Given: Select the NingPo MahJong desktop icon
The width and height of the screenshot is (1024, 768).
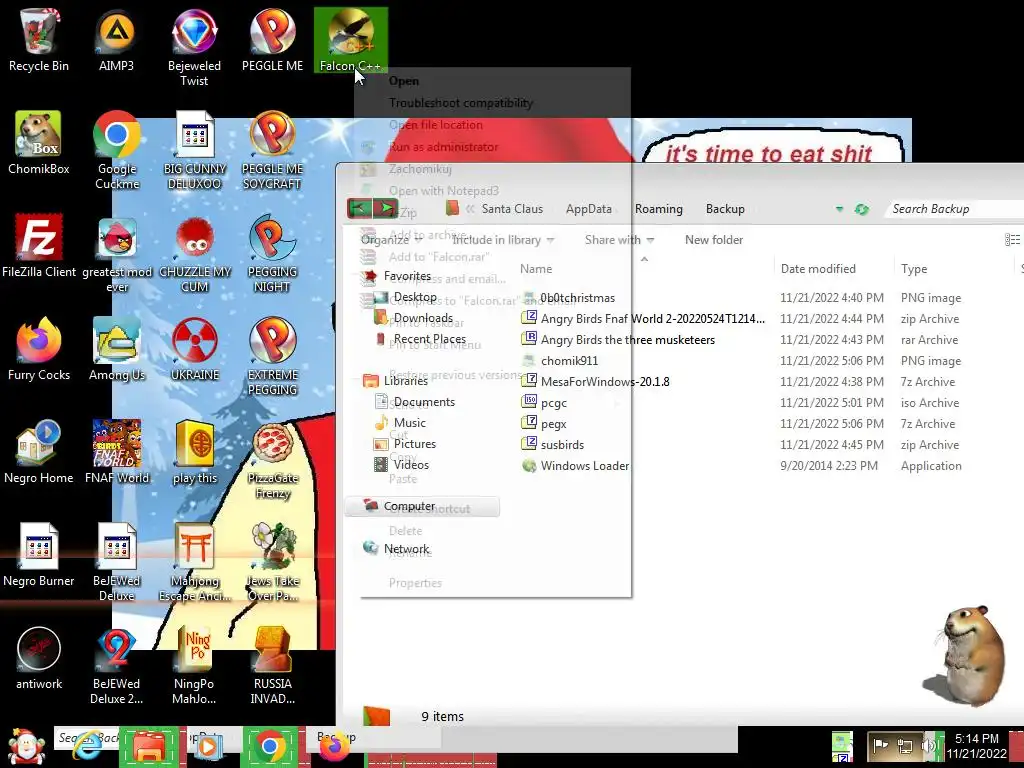Looking at the screenshot, I should pyautogui.click(x=194, y=665).
